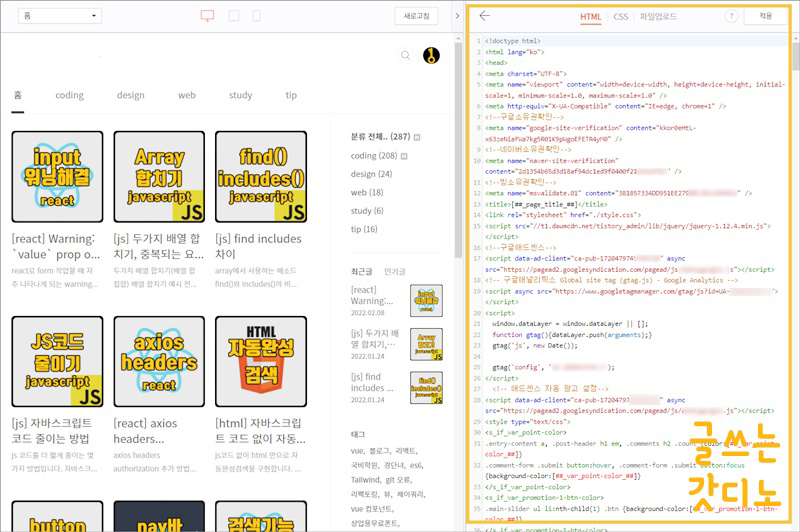Image resolution: width=800 pixels, height=532 pixels.
Task: Click the black profile avatar icon
Action: (432, 55)
